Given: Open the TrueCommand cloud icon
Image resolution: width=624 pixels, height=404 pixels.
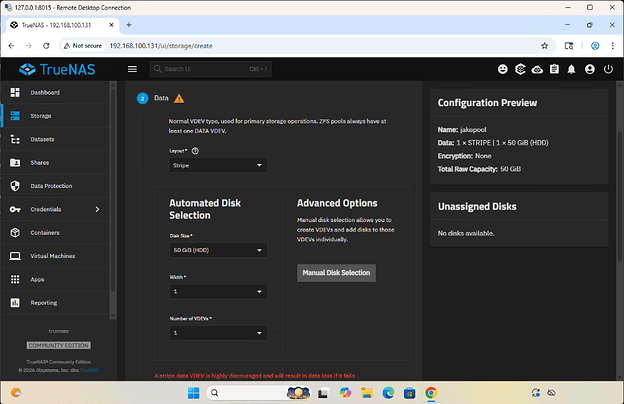Looking at the screenshot, I should [x=537, y=70].
